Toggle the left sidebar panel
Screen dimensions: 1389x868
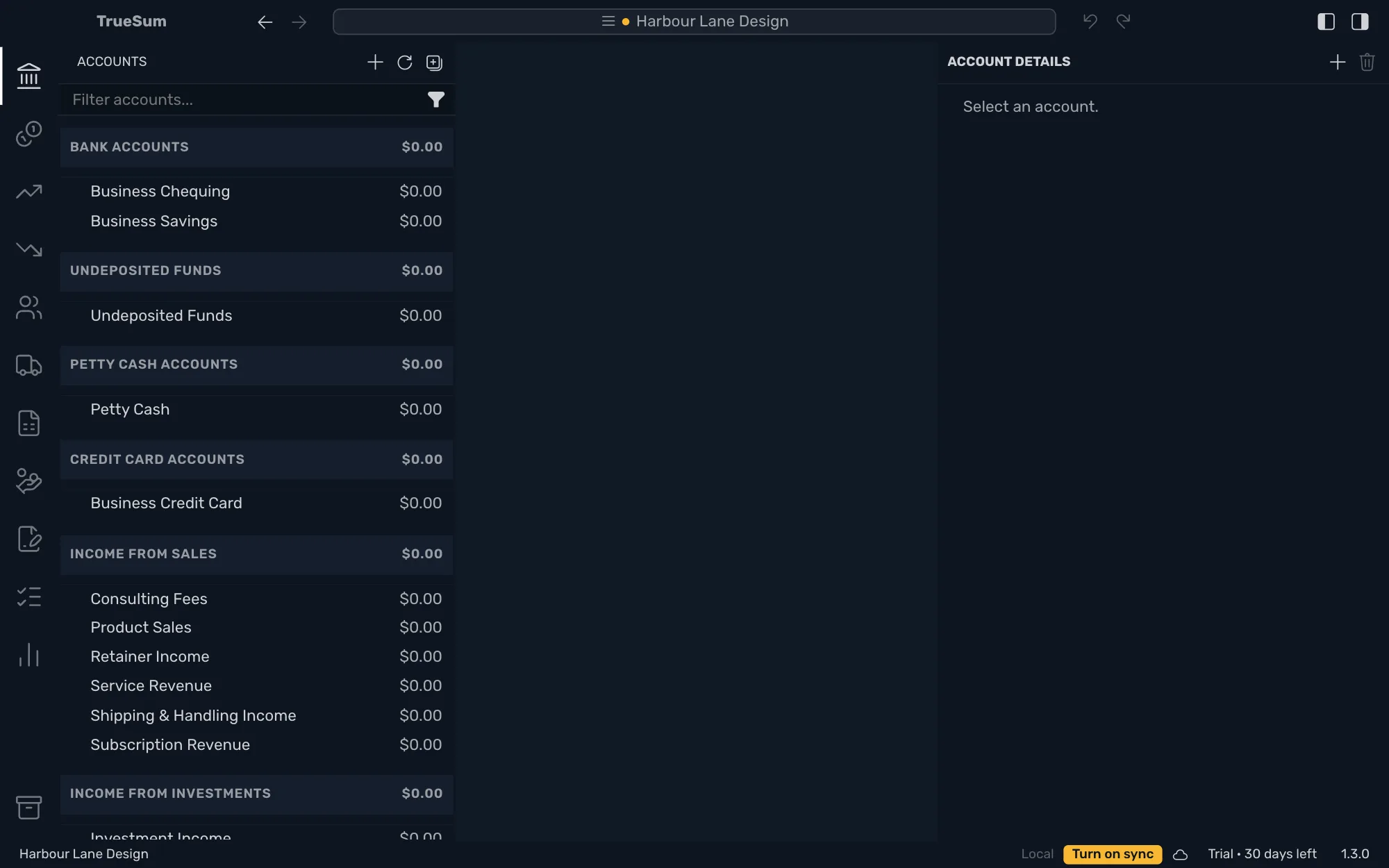point(1326,22)
